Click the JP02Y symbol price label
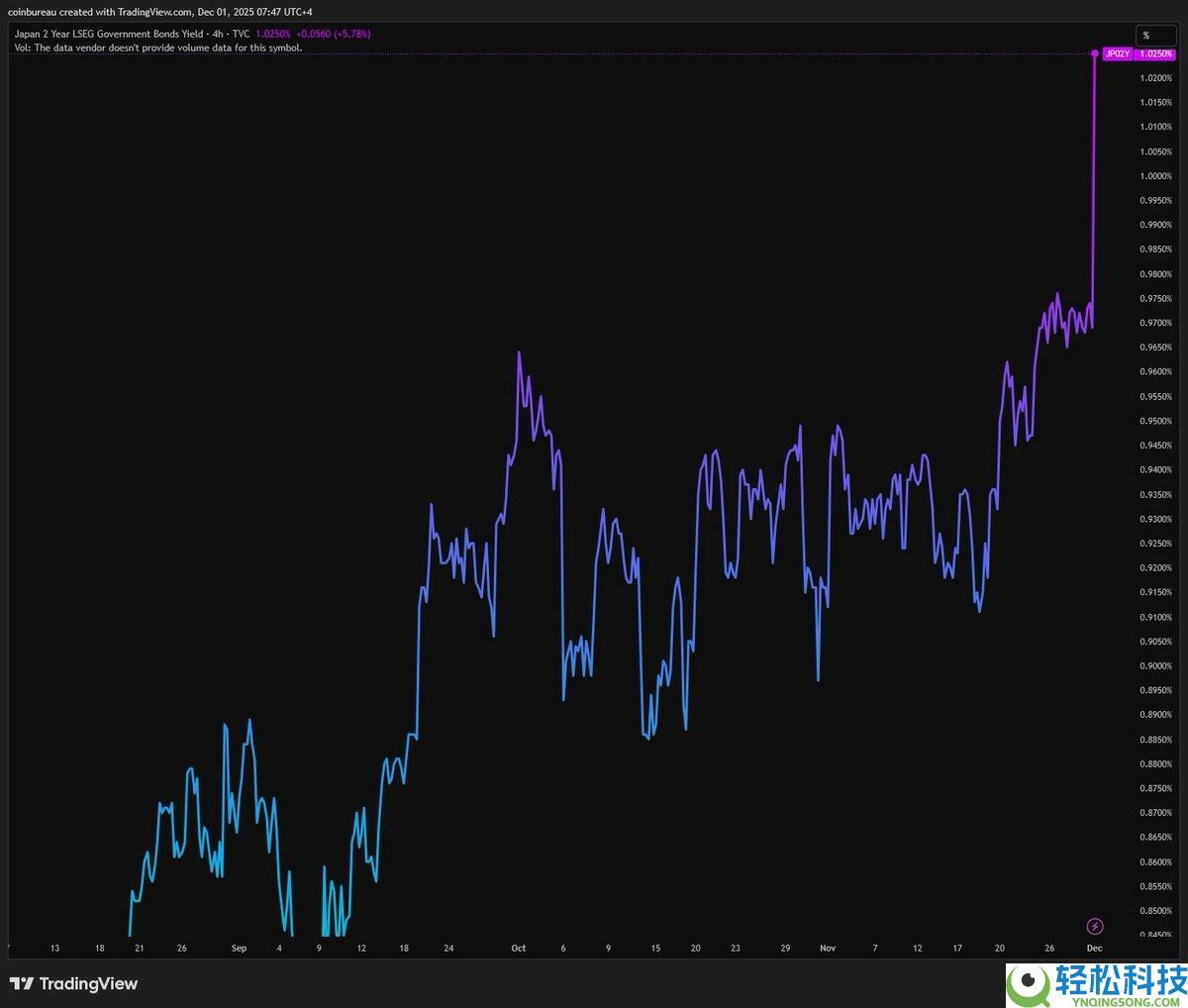The width and height of the screenshot is (1188, 1008). (x=1118, y=53)
